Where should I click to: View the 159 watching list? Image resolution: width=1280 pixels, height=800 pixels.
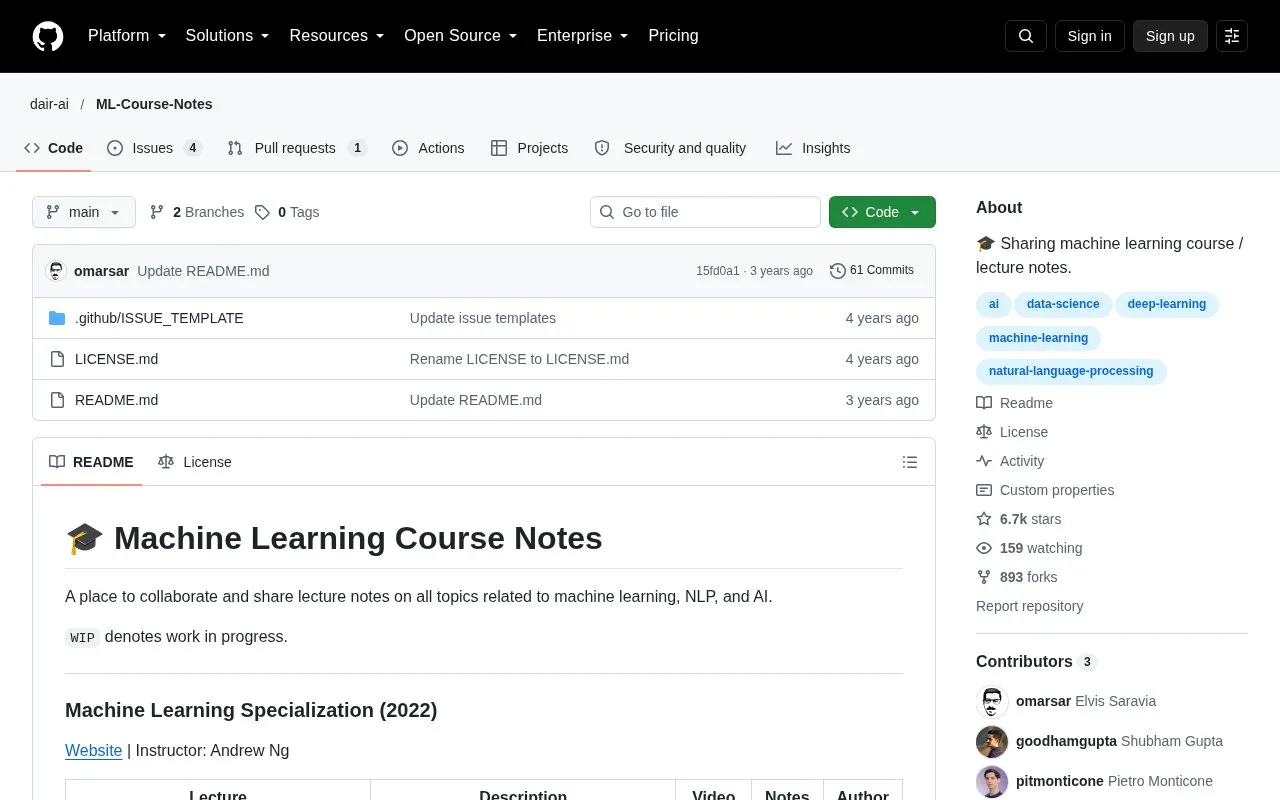coord(1029,548)
